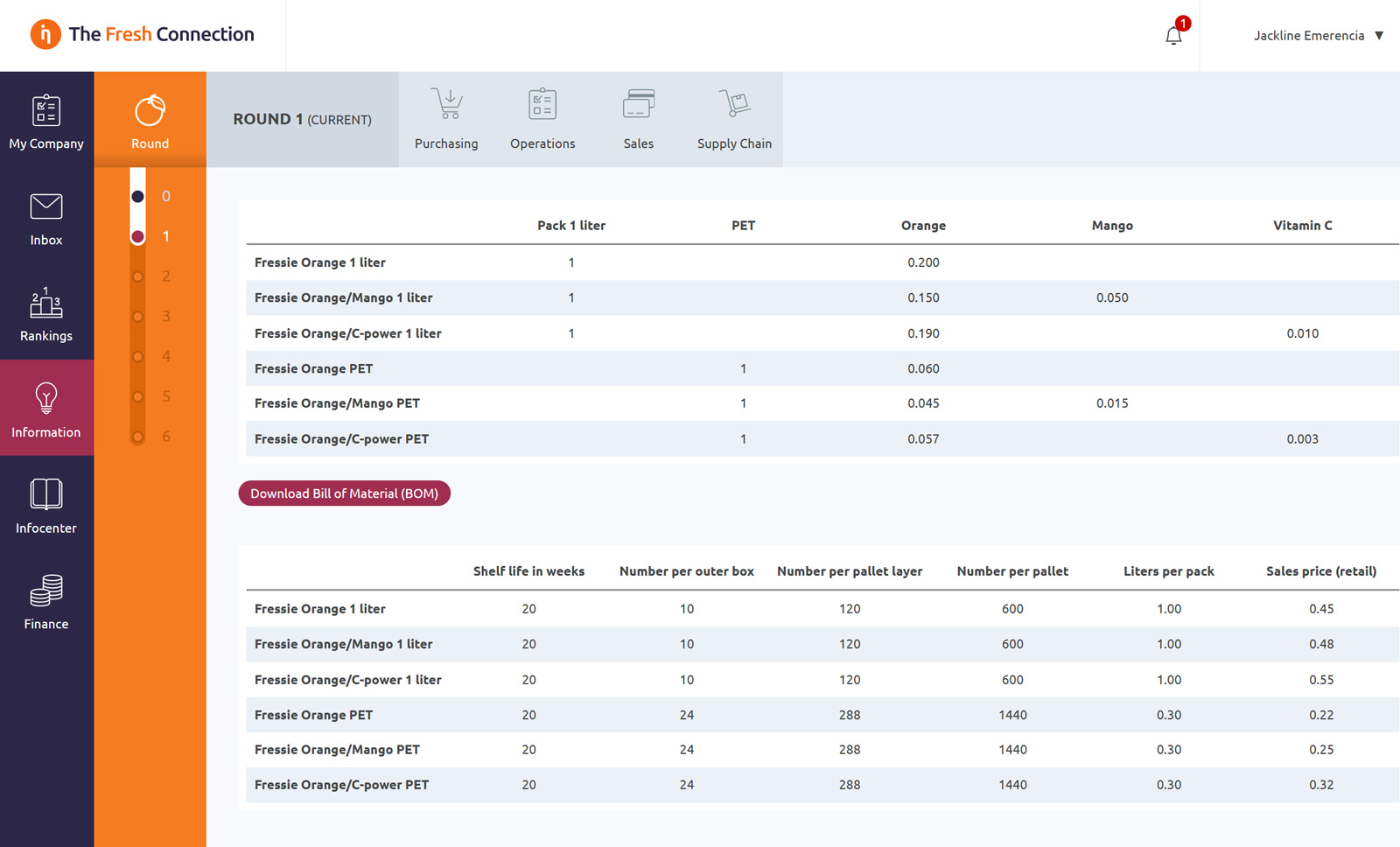Select round 1 on the timeline

pos(138,236)
